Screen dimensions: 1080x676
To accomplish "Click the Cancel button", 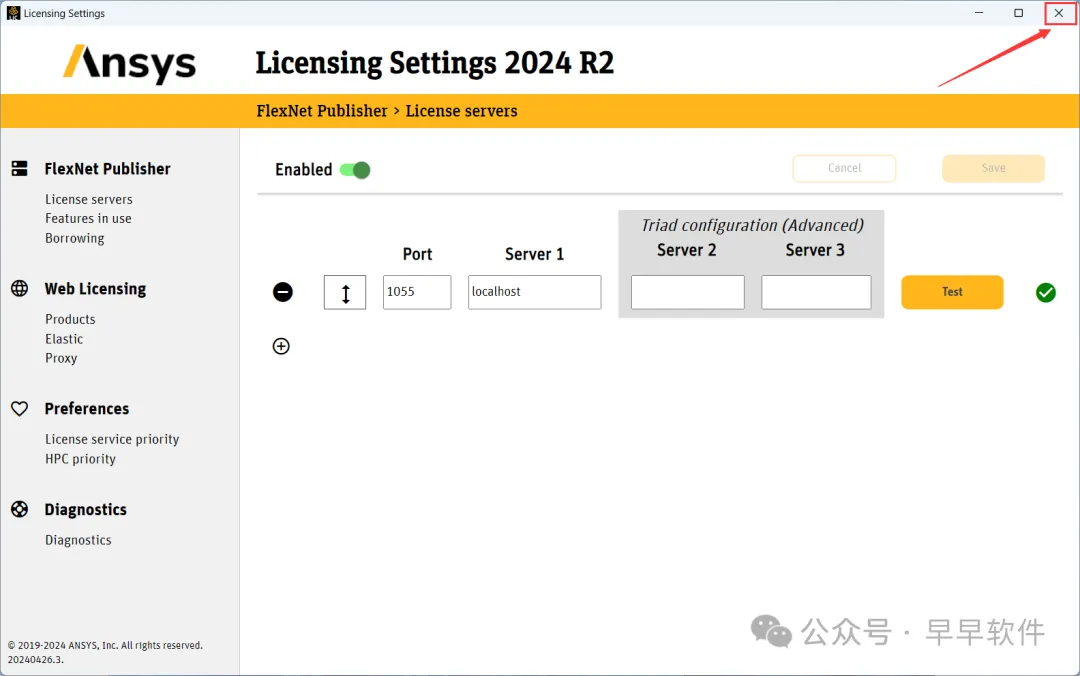I will point(844,168).
